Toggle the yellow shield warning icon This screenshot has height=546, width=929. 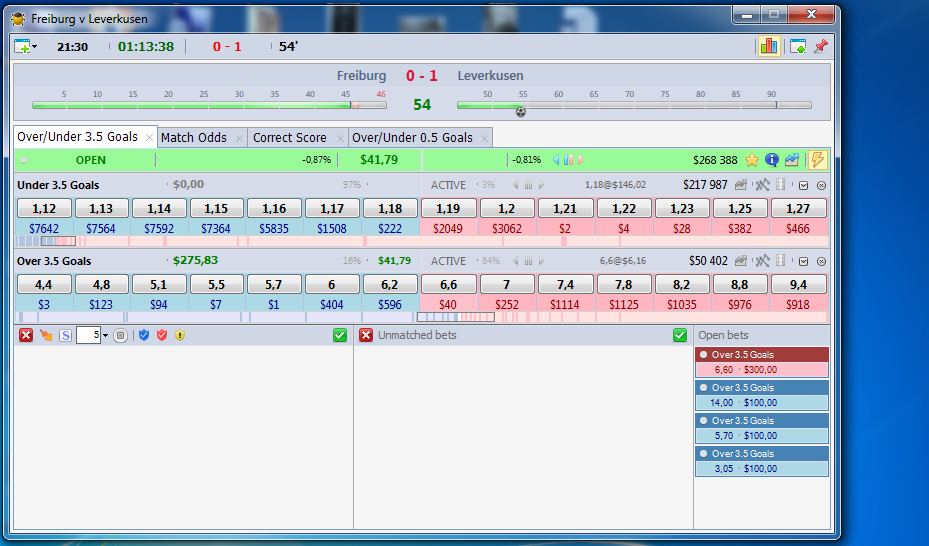pyautogui.click(x=180, y=335)
